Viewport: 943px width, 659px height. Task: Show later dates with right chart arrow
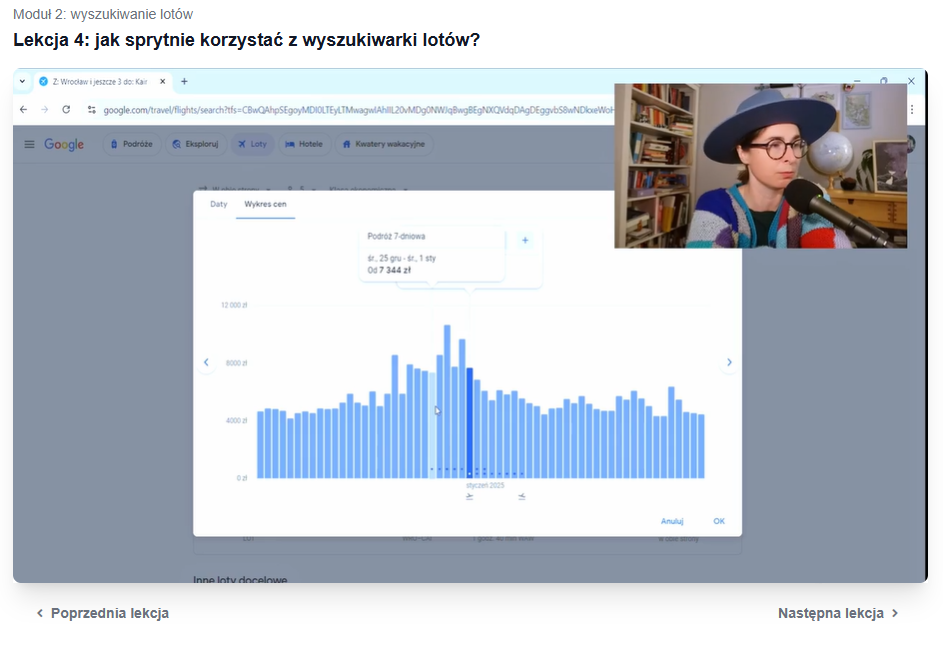tap(729, 362)
